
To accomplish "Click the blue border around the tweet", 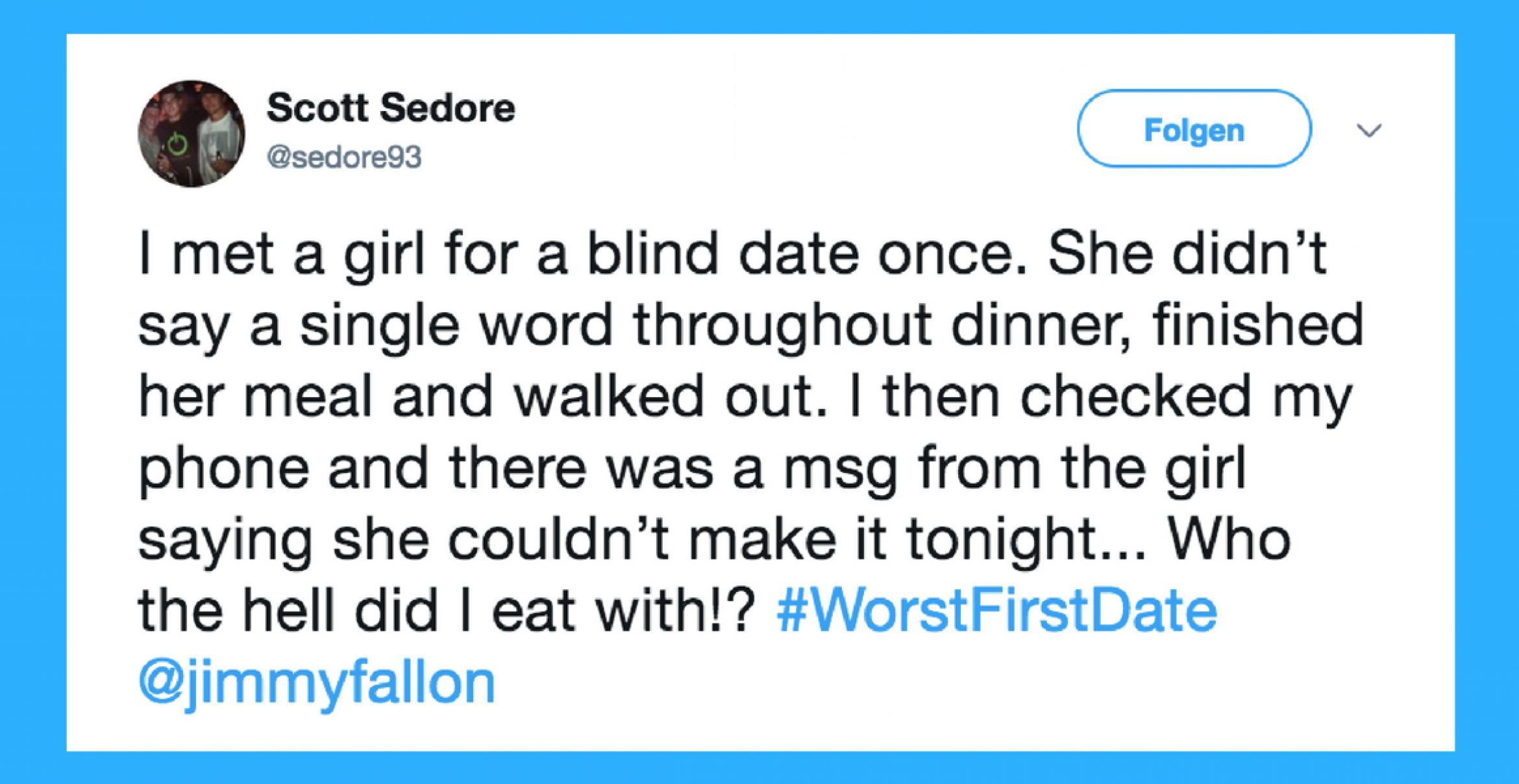I will tap(32, 389).
